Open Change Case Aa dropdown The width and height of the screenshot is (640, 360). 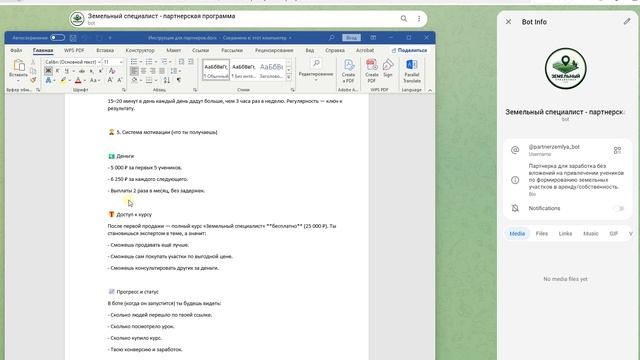tap(94, 80)
